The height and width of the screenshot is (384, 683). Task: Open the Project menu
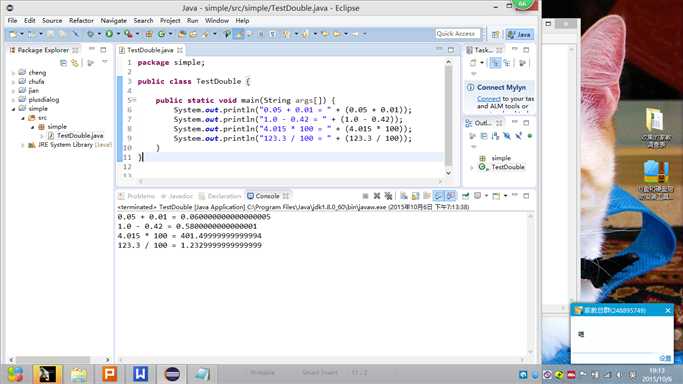tap(170, 20)
